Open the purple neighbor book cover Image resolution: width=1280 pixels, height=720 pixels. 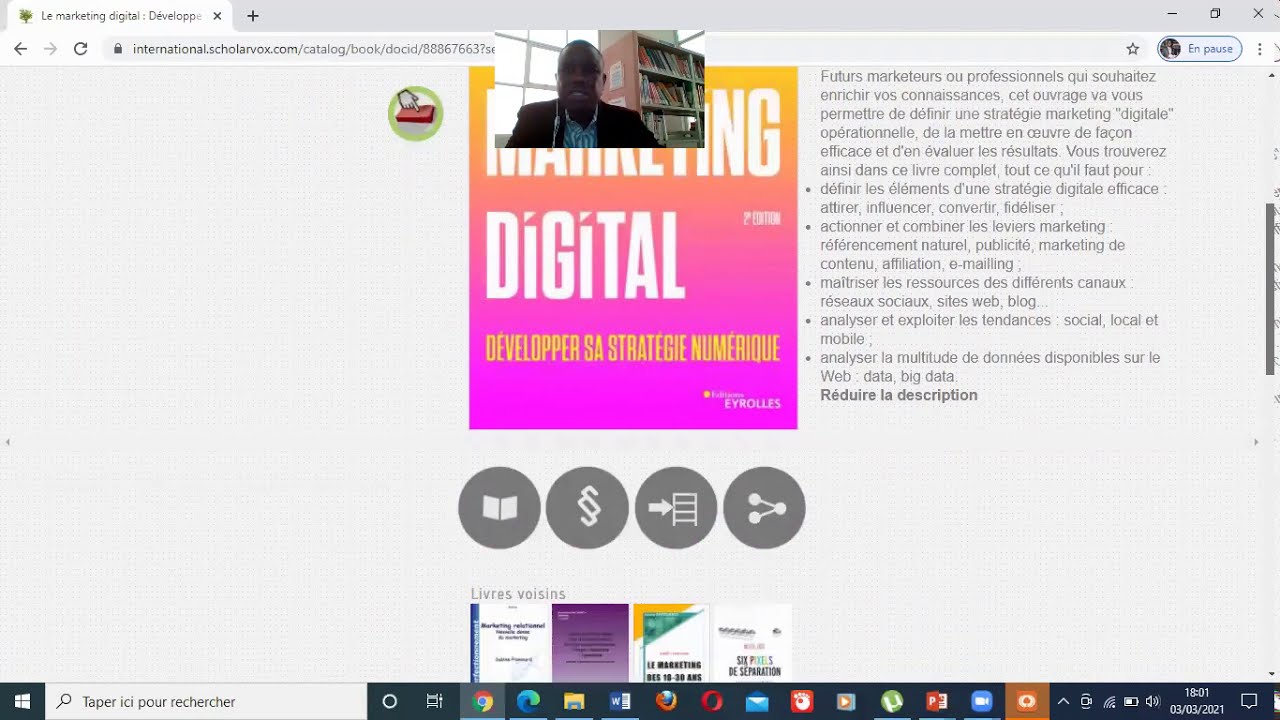[590, 643]
